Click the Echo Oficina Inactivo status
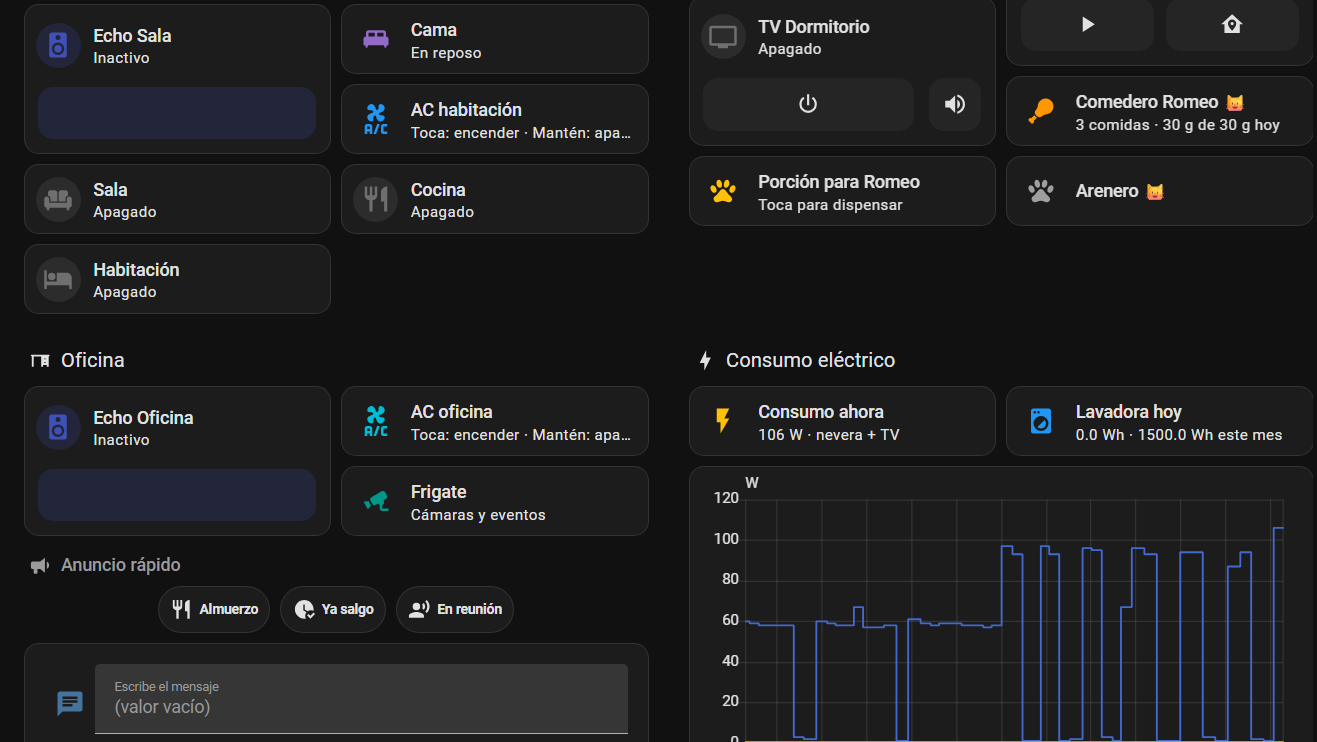 point(121,440)
